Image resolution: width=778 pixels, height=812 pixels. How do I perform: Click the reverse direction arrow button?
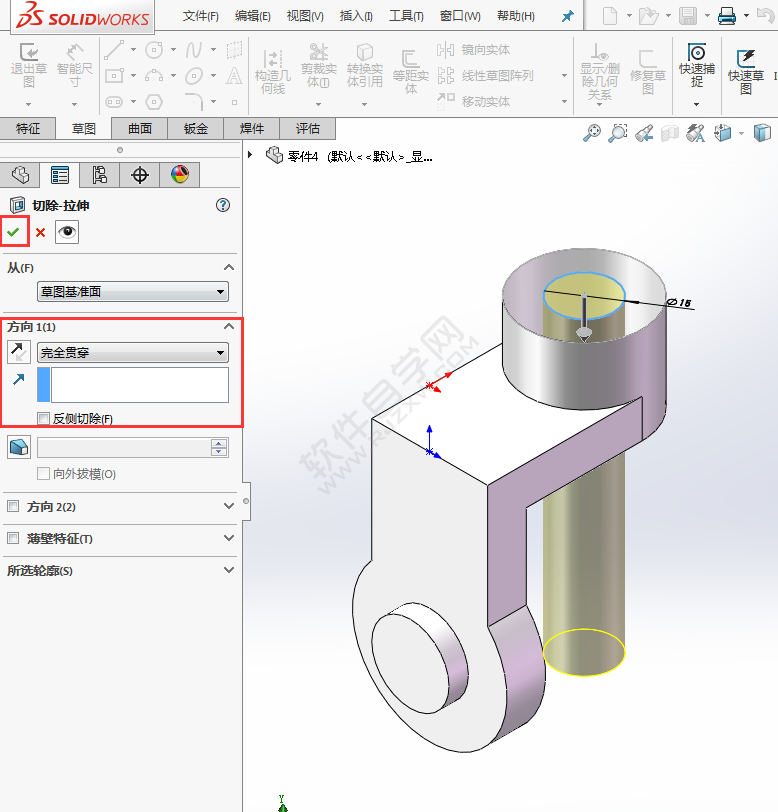[x=19, y=352]
